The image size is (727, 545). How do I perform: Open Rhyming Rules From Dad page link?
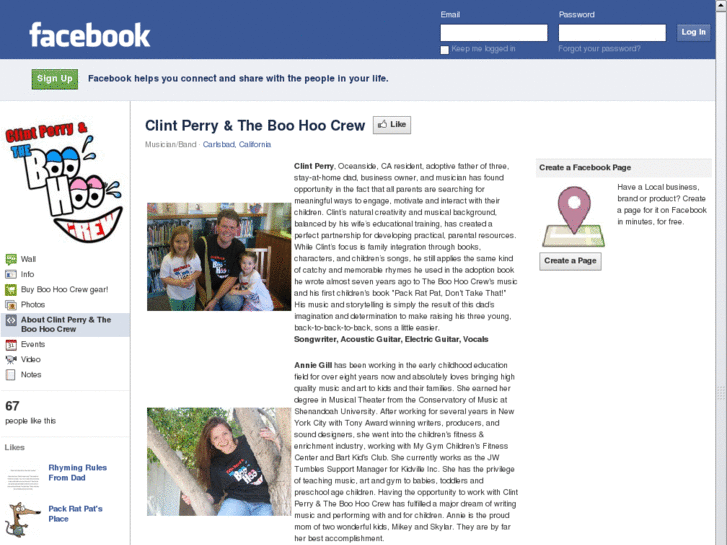click(77, 473)
